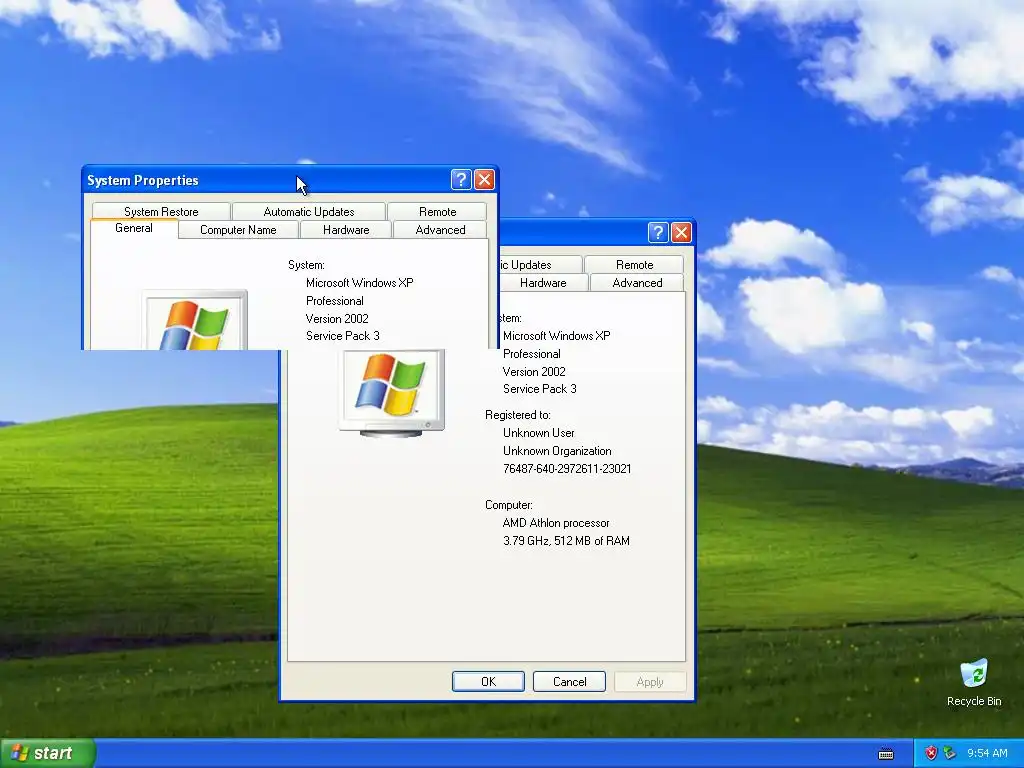
Task: Confirm with the OK button
Action: pyautogui.click(x=488, y=681)
